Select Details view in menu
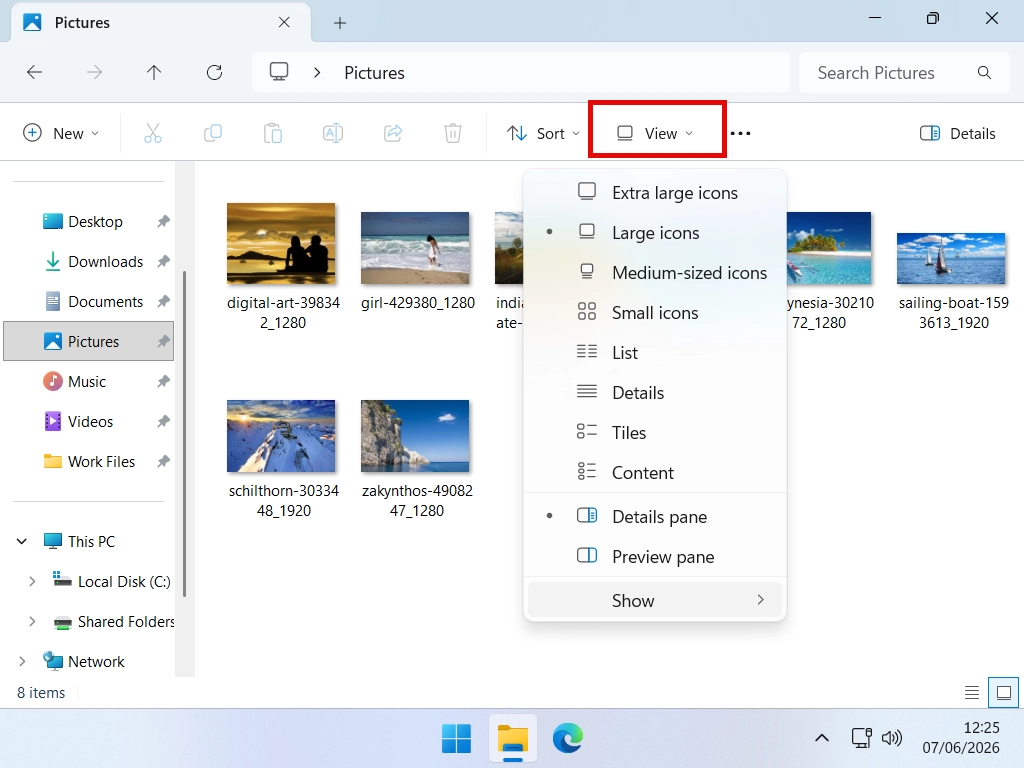The image size is (1024, 768). (x=655, y=392)
